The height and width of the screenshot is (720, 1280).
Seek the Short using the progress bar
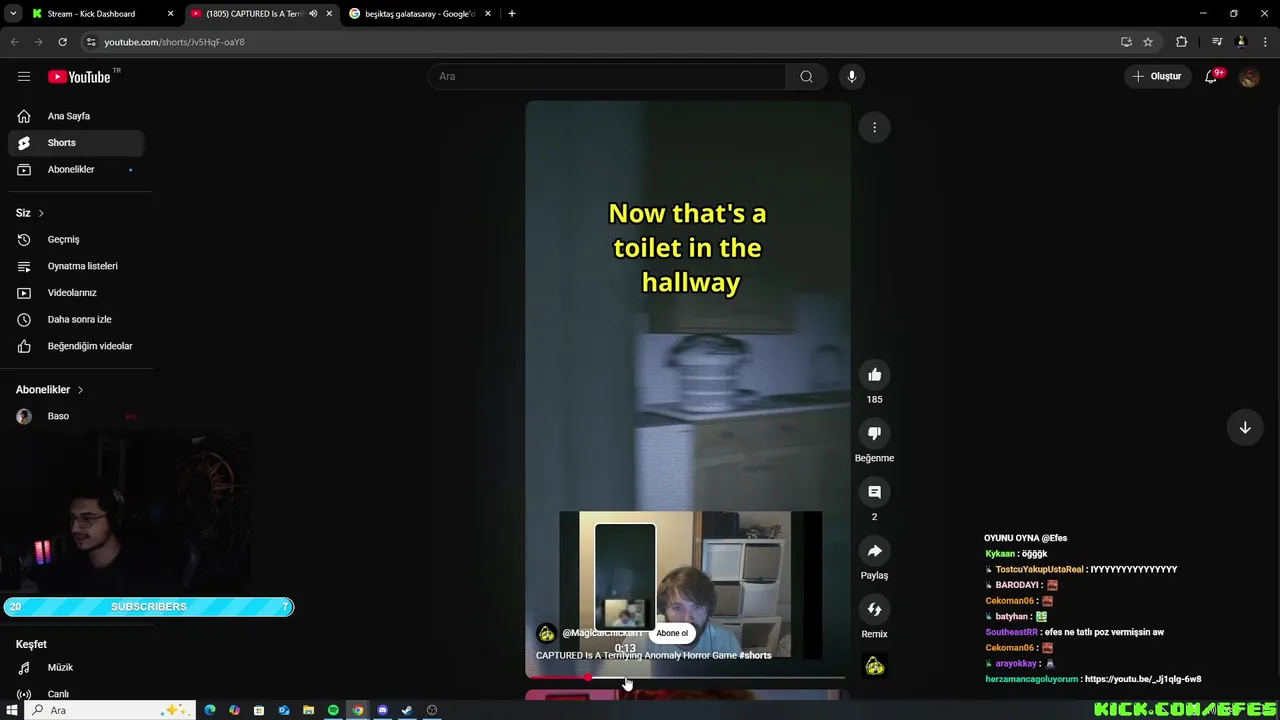pos(686,678)
